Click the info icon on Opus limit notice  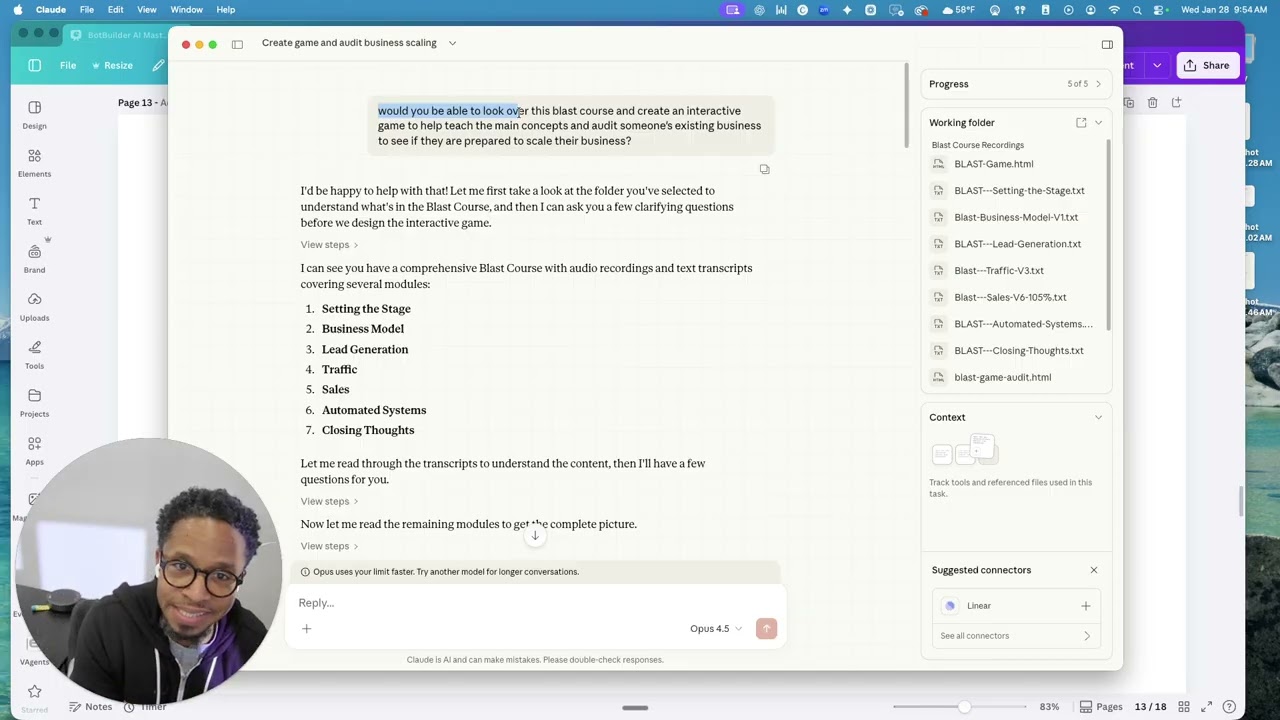tap(305, 572)
